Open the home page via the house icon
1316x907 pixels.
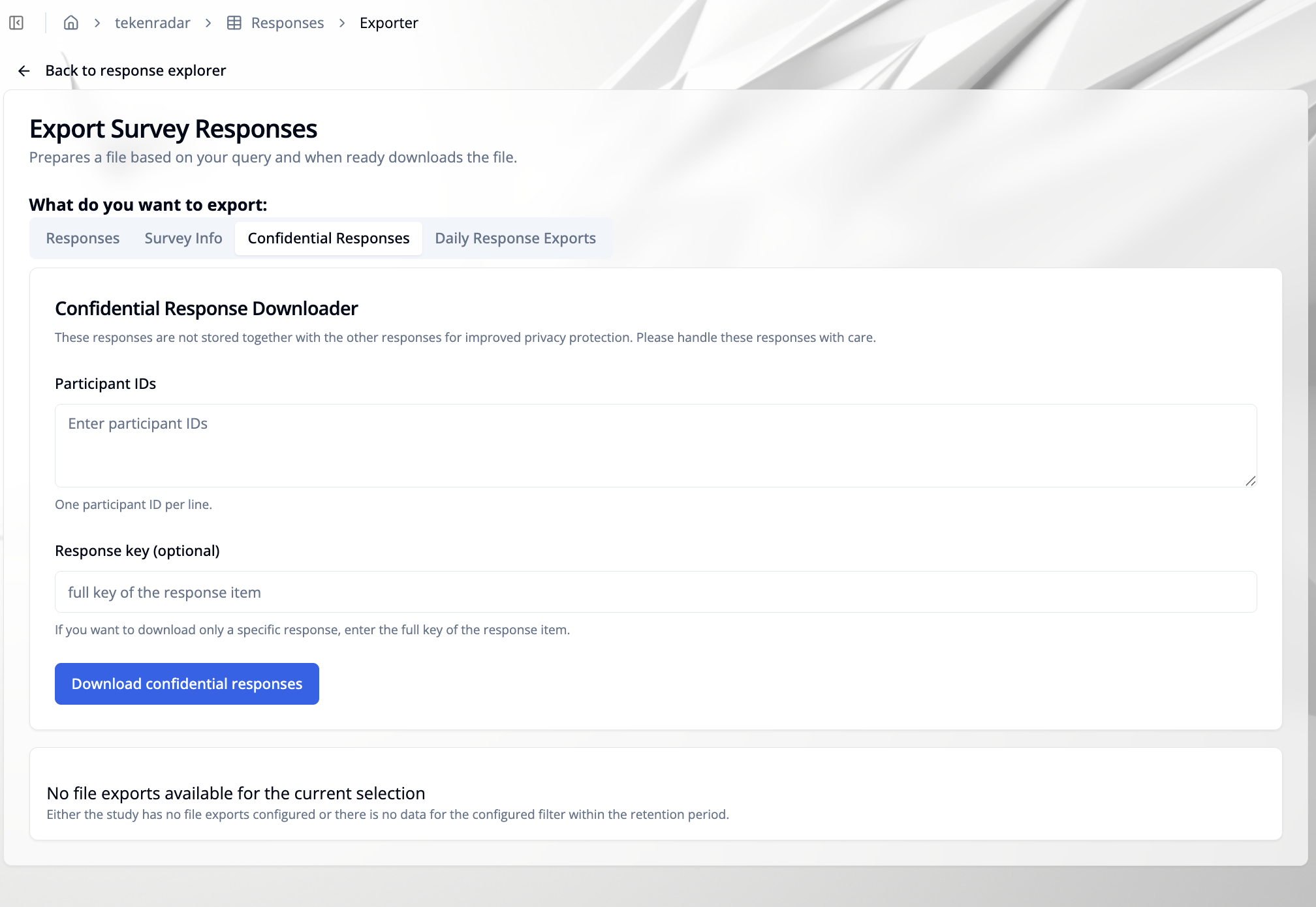pos(70,22)
